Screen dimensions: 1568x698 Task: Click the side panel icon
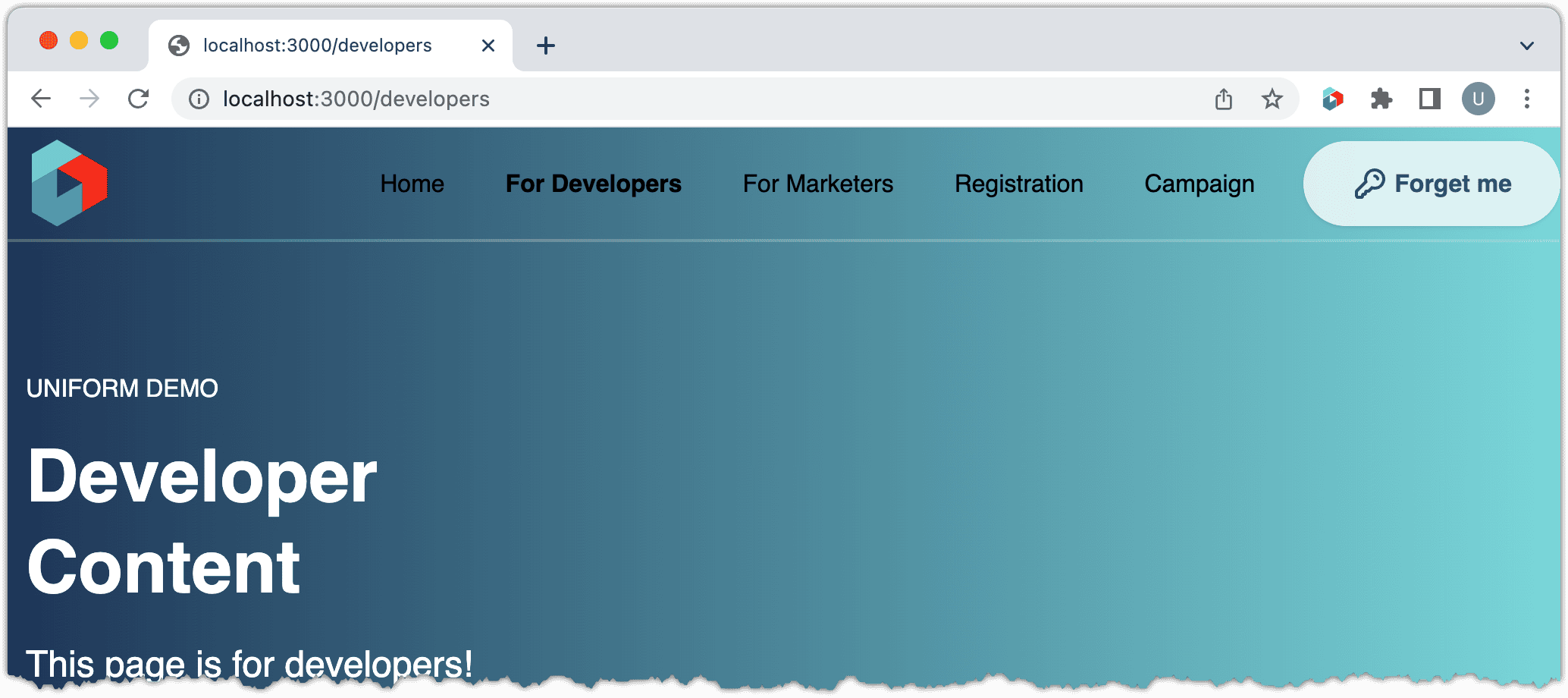click(x=1430, y=99)
